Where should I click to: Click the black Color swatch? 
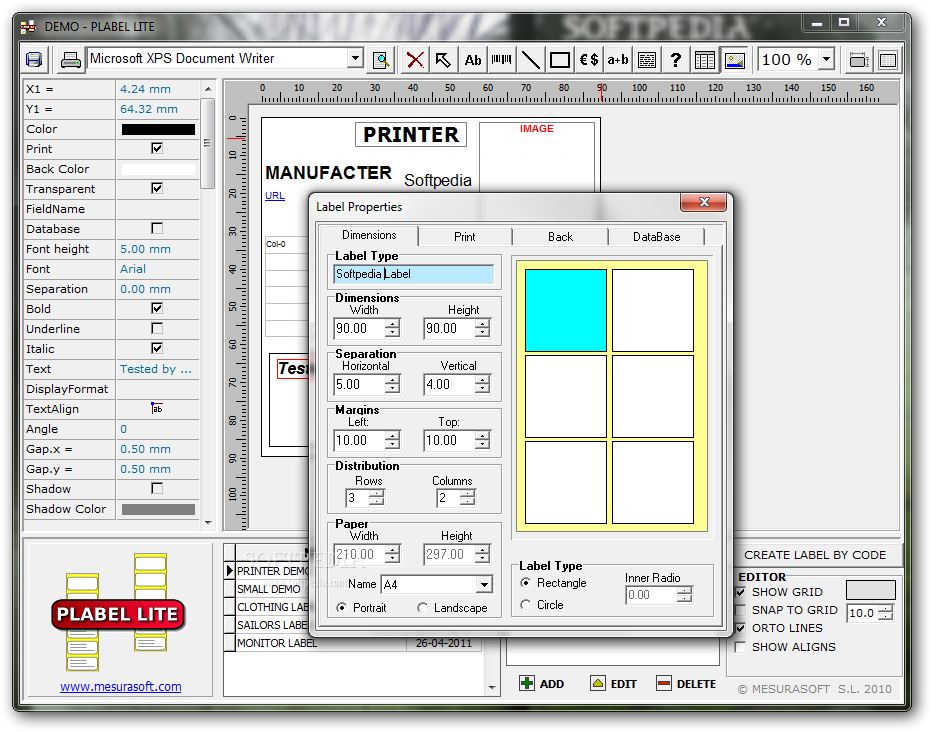158,129
